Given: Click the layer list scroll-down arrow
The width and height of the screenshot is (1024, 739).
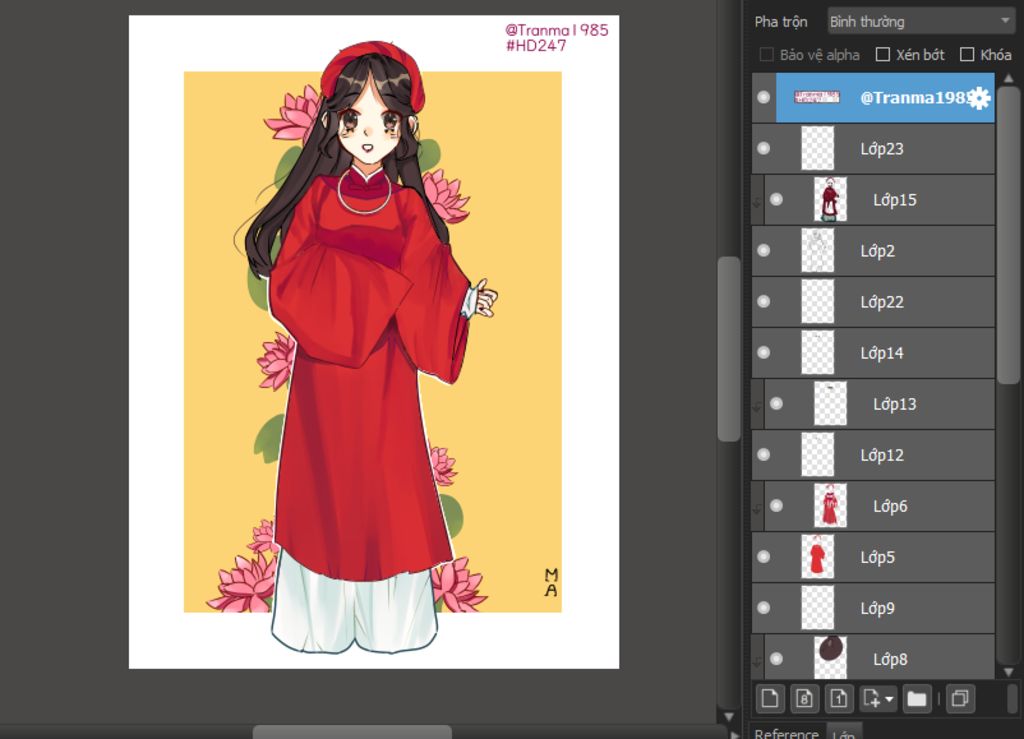Looking at the screenshot, I should 1008,672.
